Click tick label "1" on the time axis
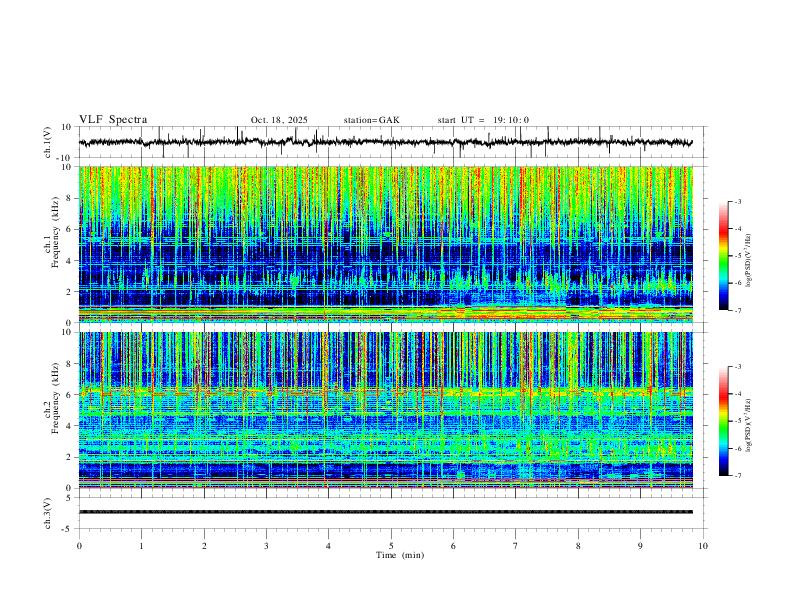The image size is (792, 612). [x=141, y=546]
